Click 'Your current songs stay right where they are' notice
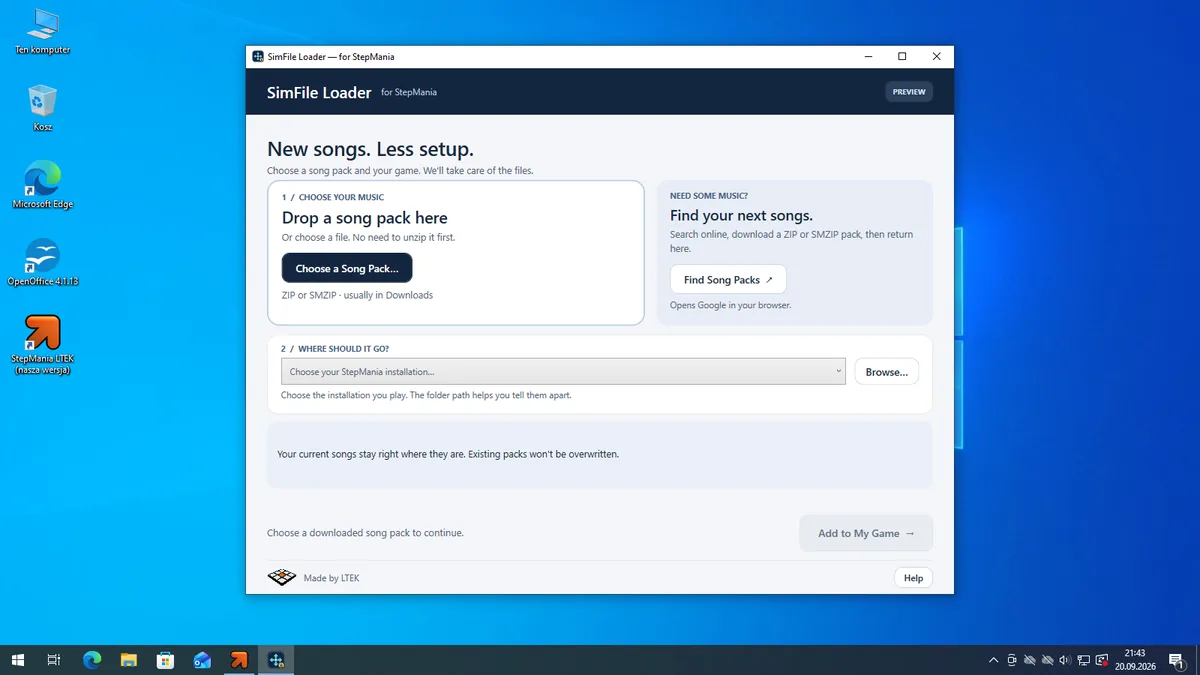1200x675 pixels. pos(448,454)
